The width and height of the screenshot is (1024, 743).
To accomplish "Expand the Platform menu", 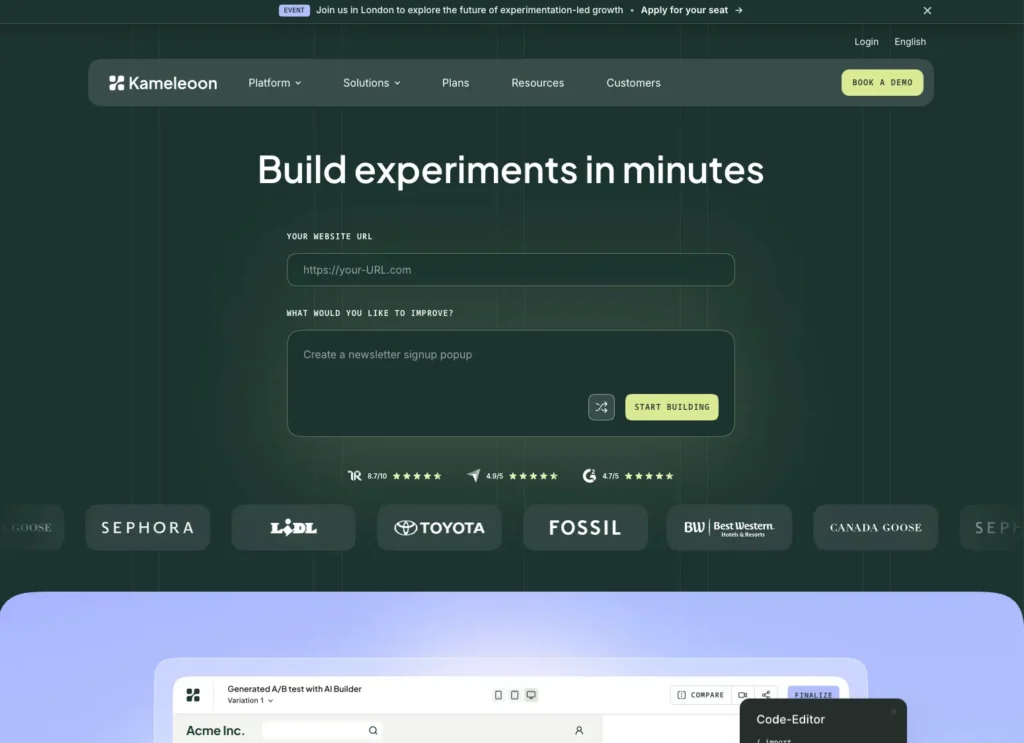I will (274, 83).
